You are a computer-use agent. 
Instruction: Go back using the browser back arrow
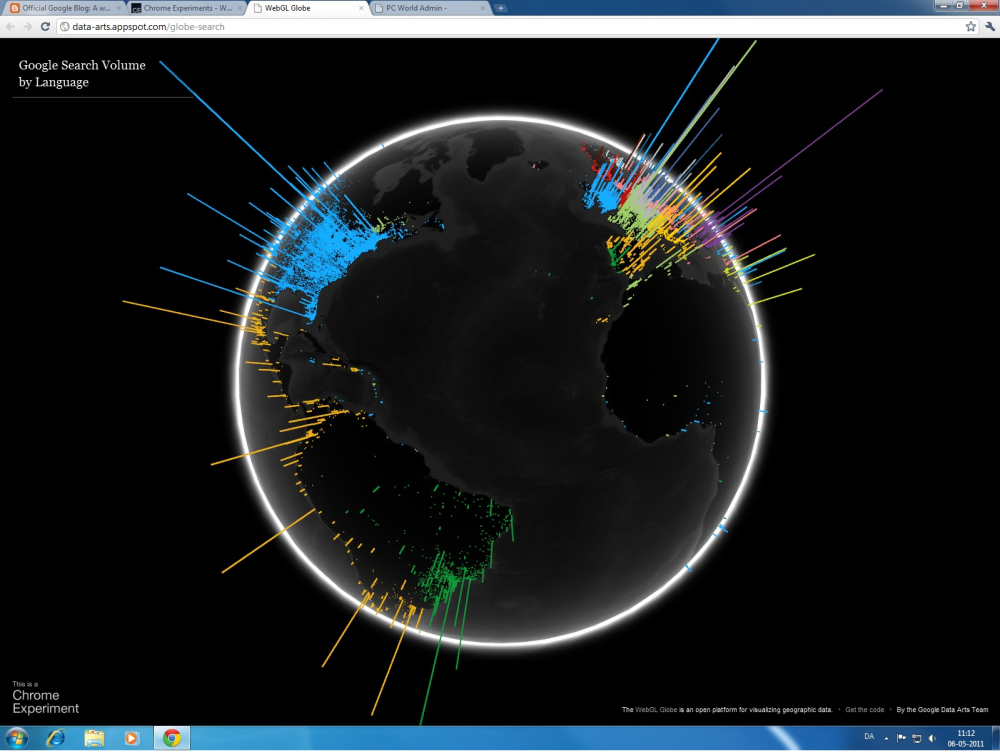(10, 27)
